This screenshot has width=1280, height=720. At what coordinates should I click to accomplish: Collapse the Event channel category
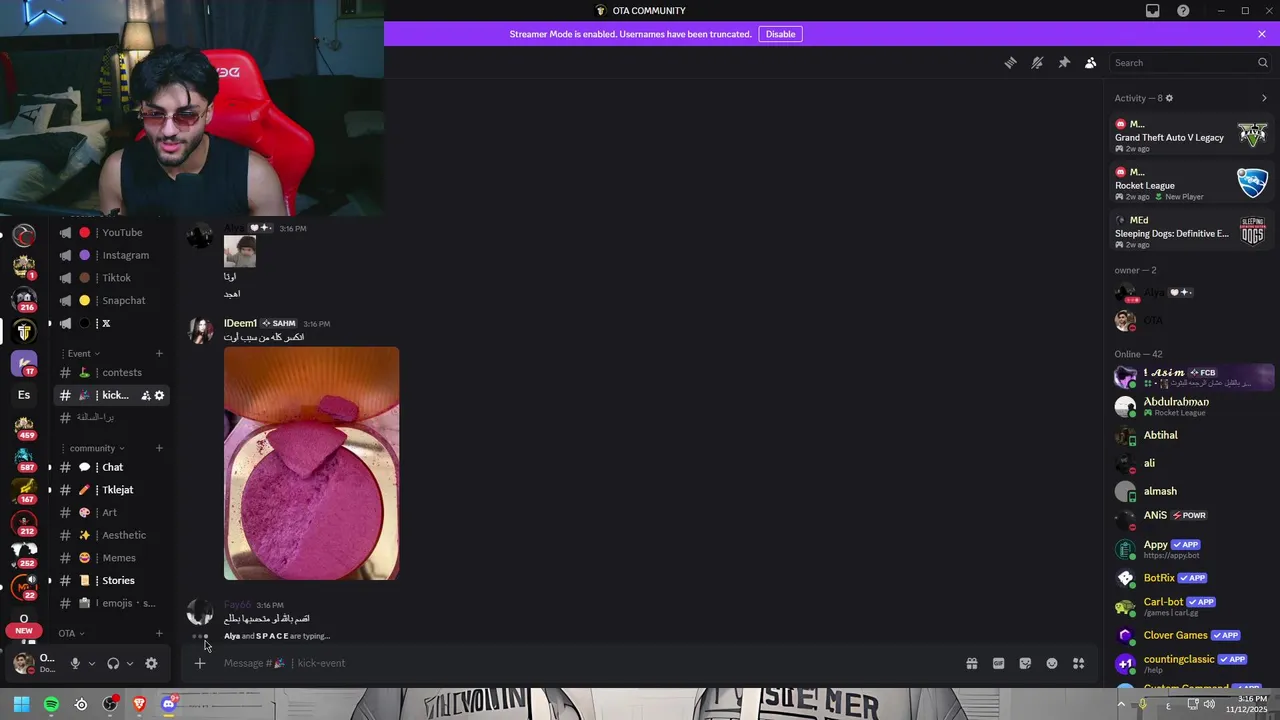coord(82,353)
